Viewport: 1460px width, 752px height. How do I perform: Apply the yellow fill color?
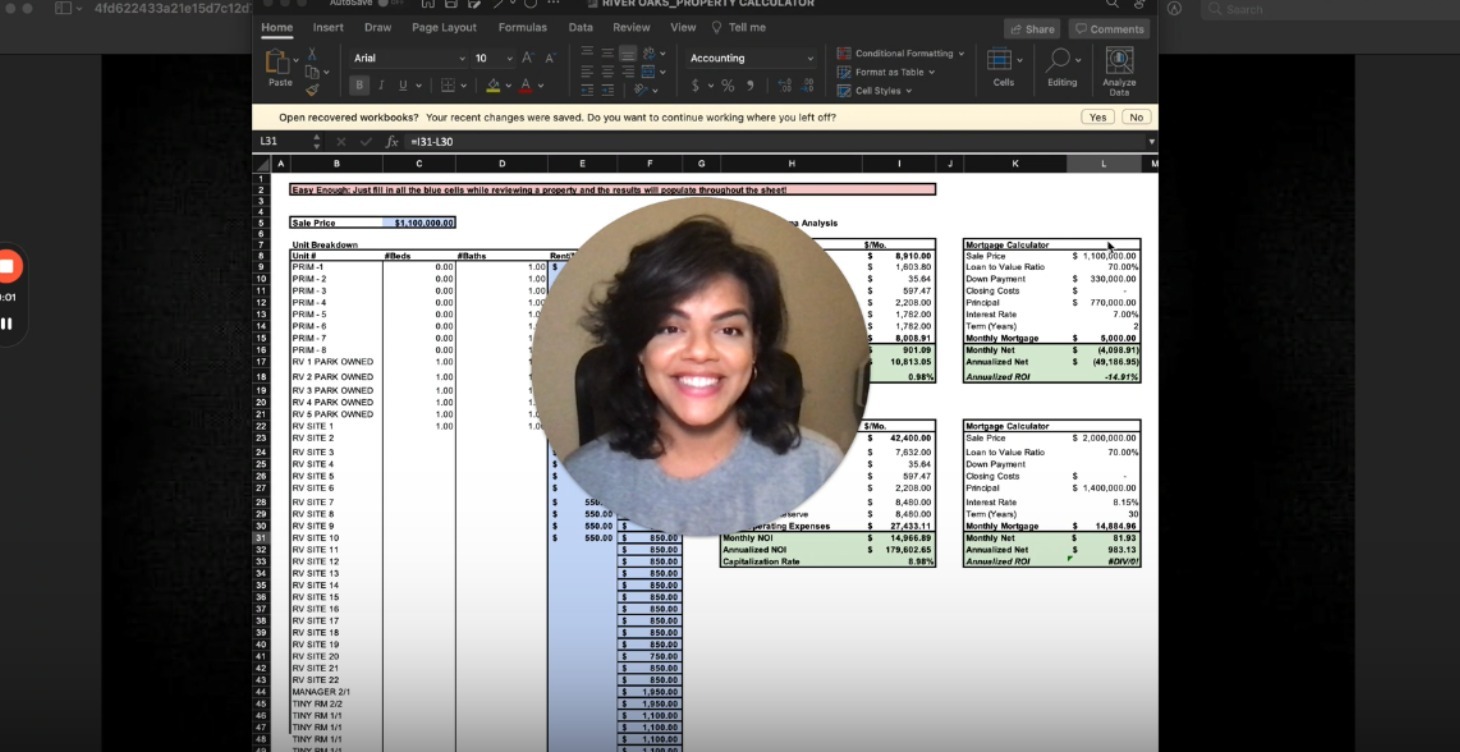coord(492,86)
